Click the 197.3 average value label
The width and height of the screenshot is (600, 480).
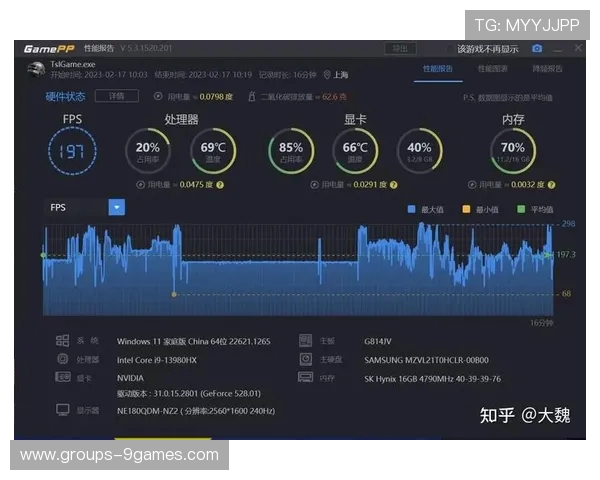pos(566,255)
